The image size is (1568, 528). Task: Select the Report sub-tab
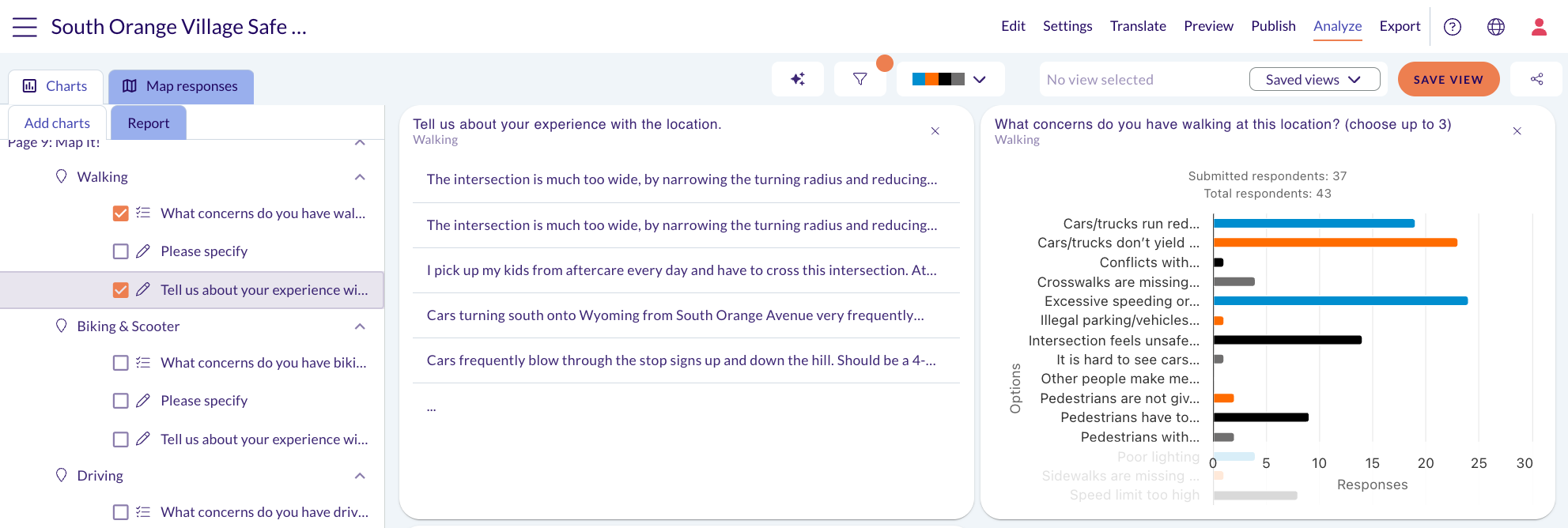(x=149, y=123)
